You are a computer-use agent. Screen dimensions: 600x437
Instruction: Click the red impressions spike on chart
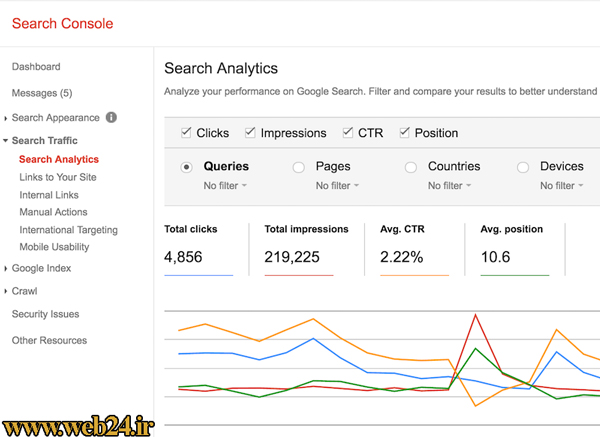pyautogui.click(x=475, y=315)
